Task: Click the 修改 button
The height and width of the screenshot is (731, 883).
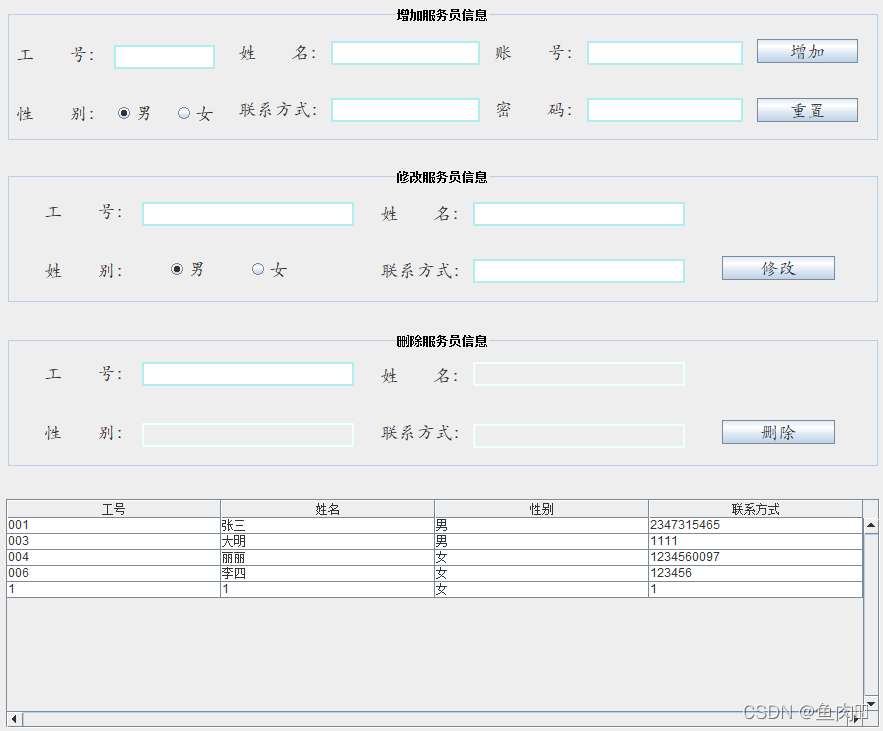Action: [x=778, y=268]
